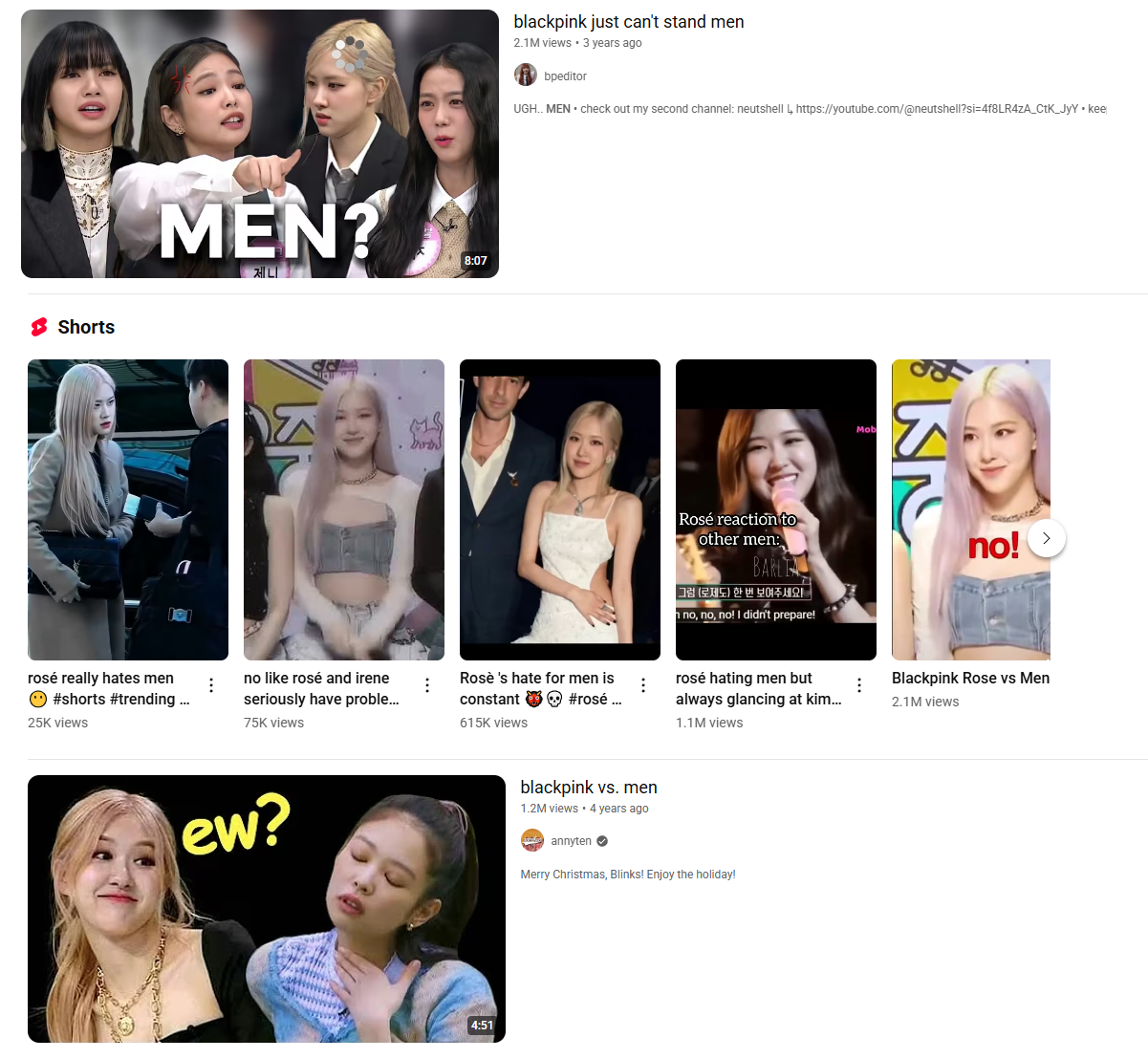
Task: Click the '1.2M views • 4 years ago' text
Action: point(584,809)
